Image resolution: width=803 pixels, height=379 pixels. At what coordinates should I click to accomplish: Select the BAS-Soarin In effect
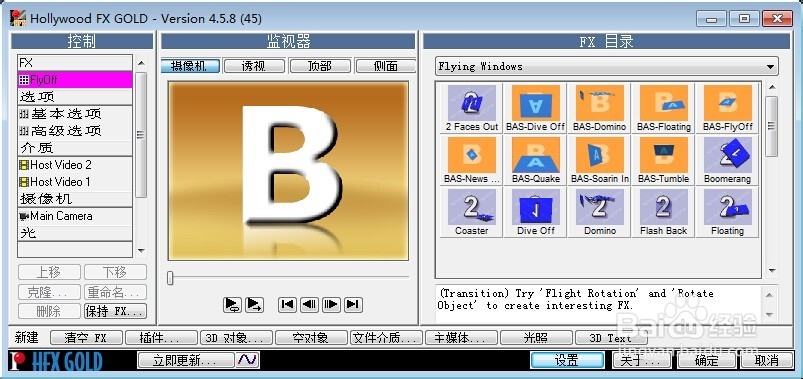point(600,160)
